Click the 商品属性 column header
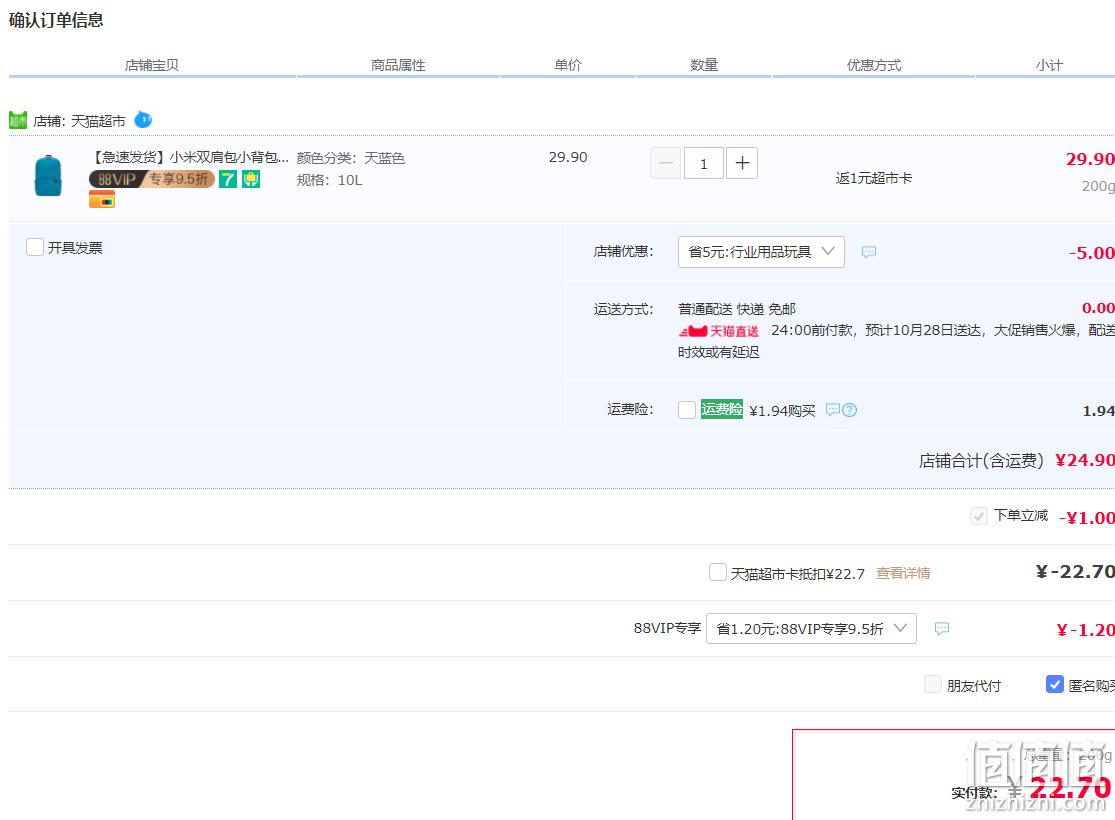 (x=398, y=65)
